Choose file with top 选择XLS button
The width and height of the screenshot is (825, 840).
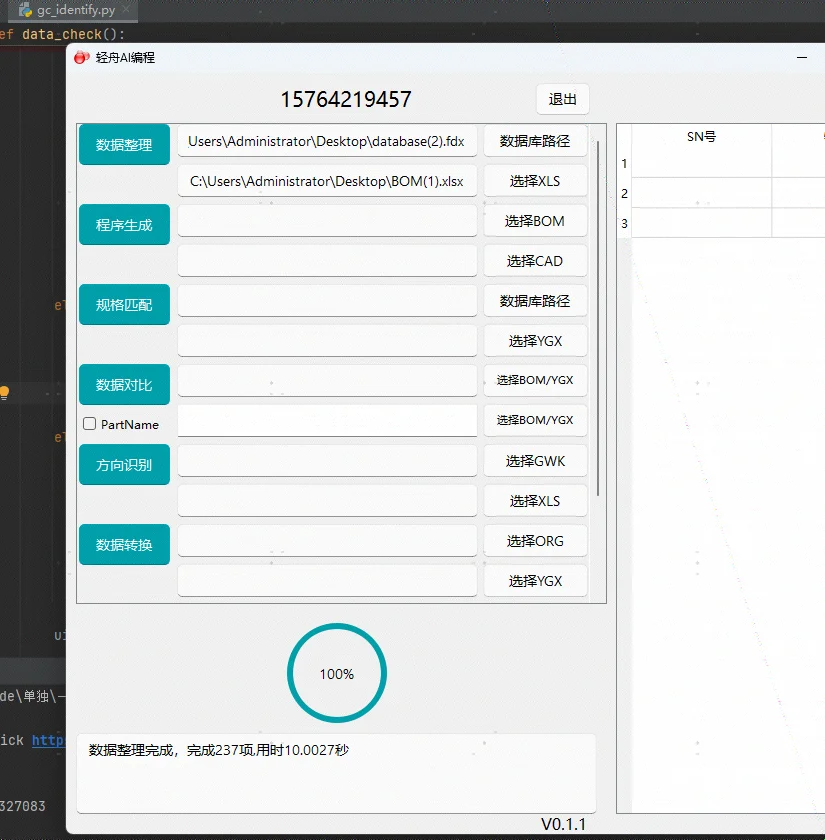[535, 181]
